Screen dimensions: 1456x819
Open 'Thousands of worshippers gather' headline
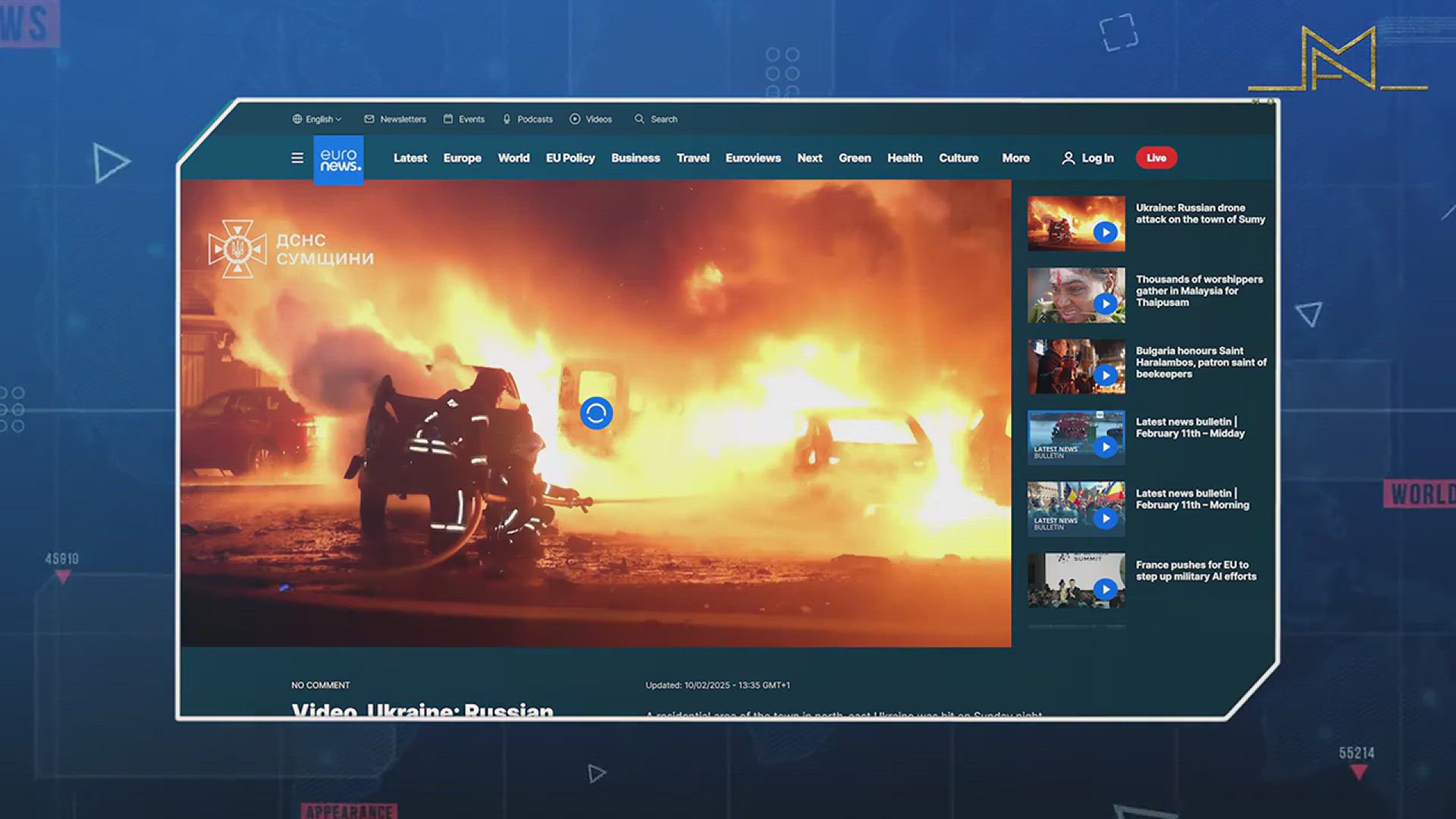1199,290
